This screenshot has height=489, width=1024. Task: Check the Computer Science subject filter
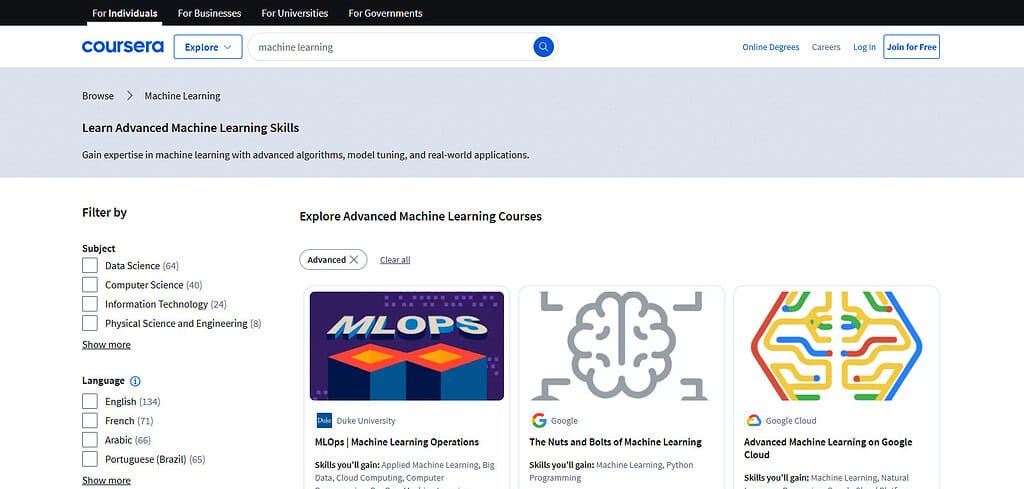click(90, 285)
